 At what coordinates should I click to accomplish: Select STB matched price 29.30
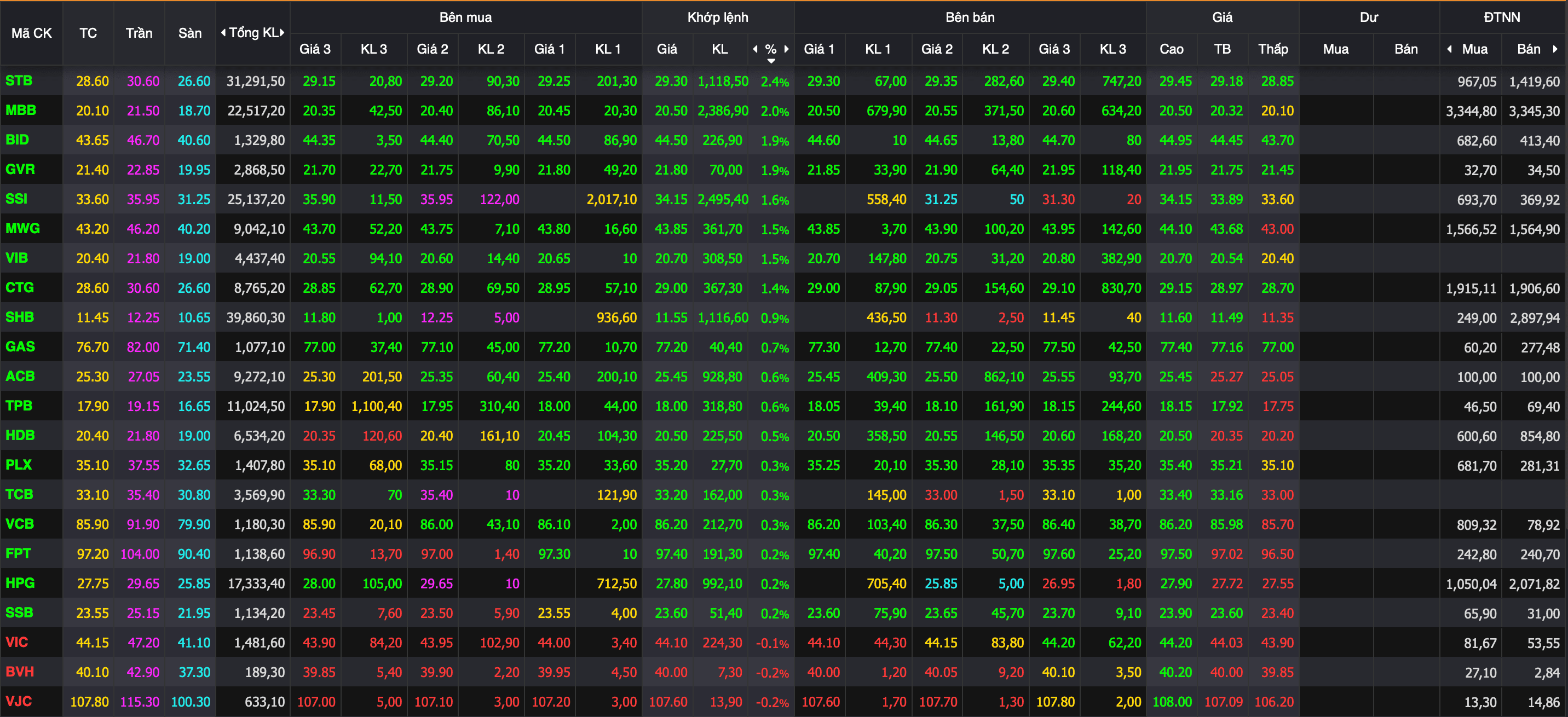(x=671, y=82)
